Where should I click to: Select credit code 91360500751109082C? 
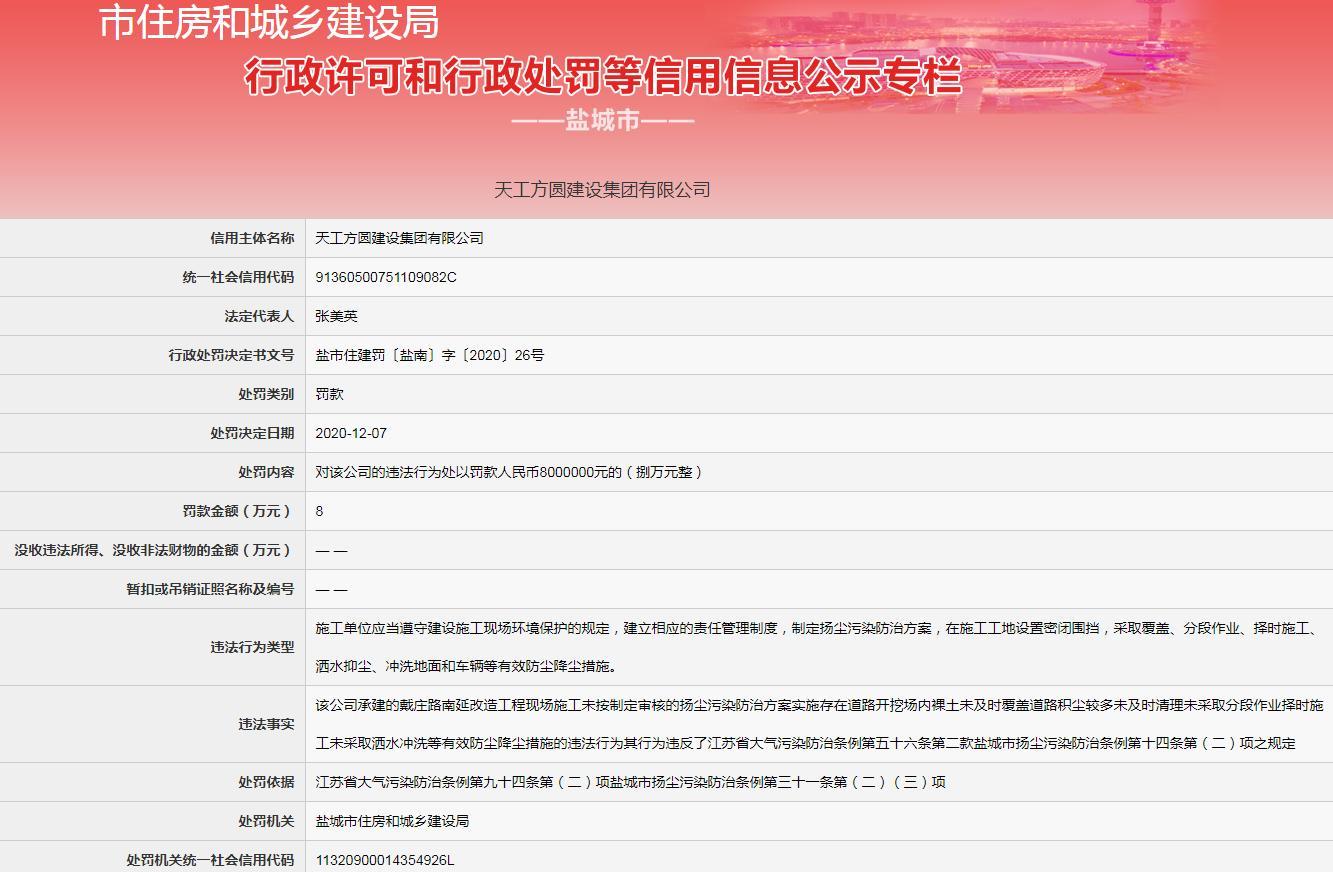[386, 277]
